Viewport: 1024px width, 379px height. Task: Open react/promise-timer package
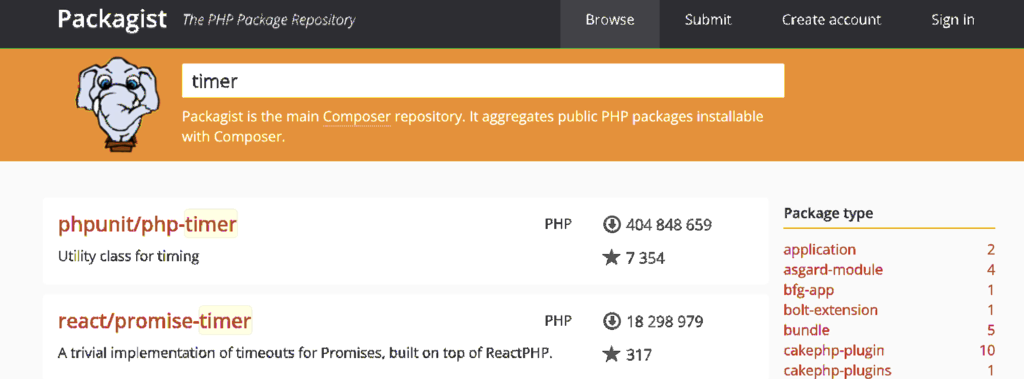coord(155,321)
